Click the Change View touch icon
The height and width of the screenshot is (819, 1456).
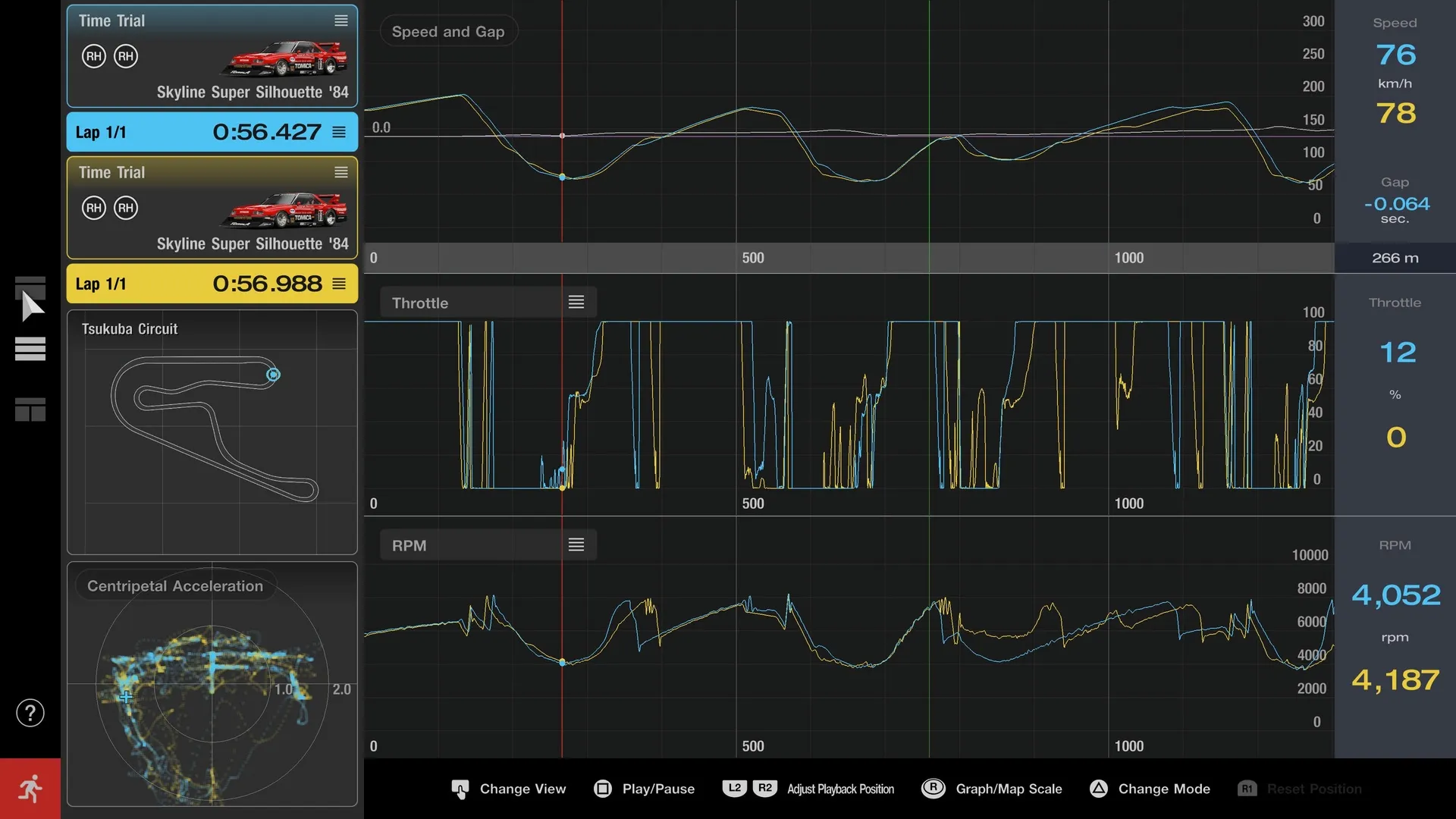click(460, 789)
